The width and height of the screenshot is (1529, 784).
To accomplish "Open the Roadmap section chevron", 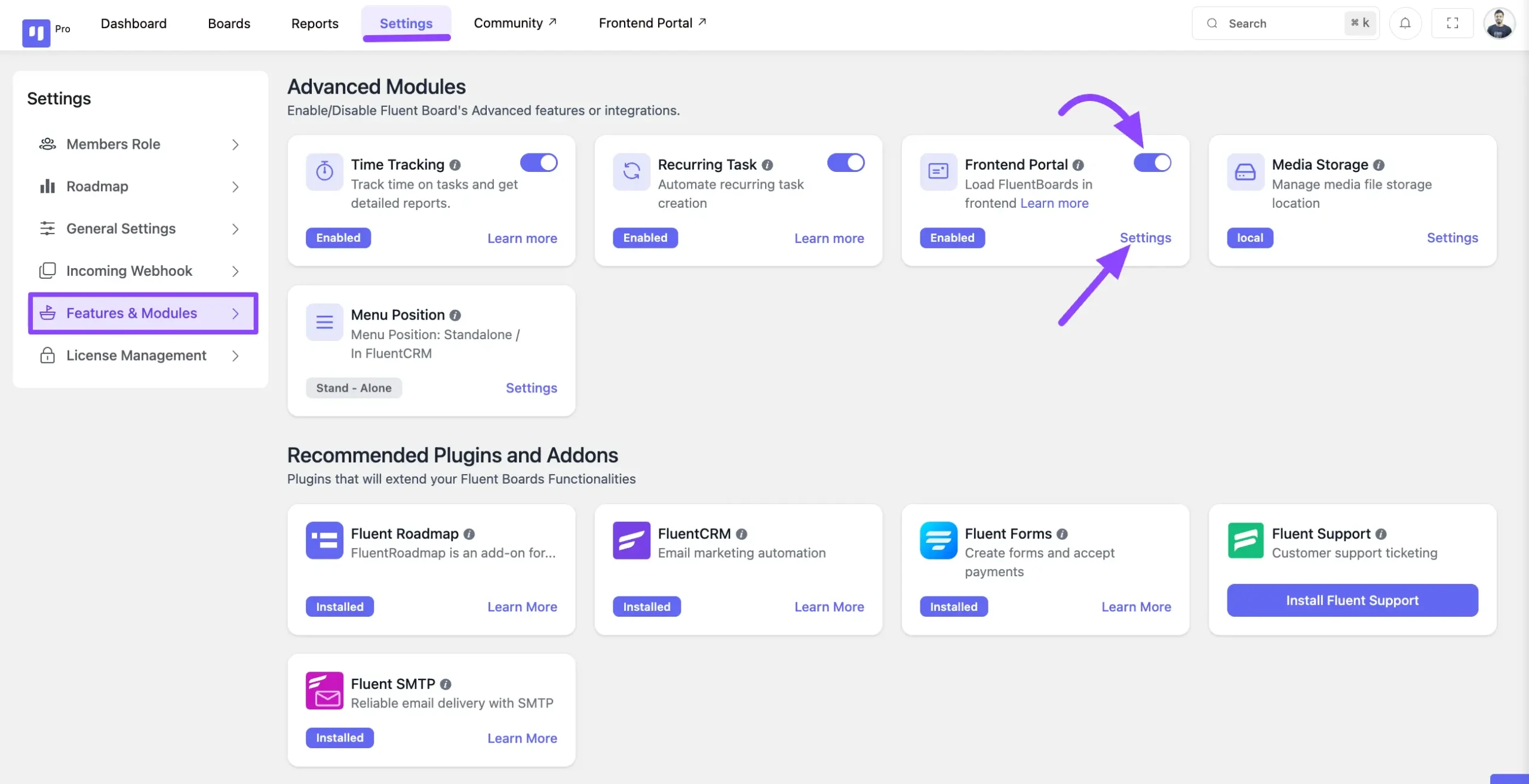I will (x=235, y=187).
